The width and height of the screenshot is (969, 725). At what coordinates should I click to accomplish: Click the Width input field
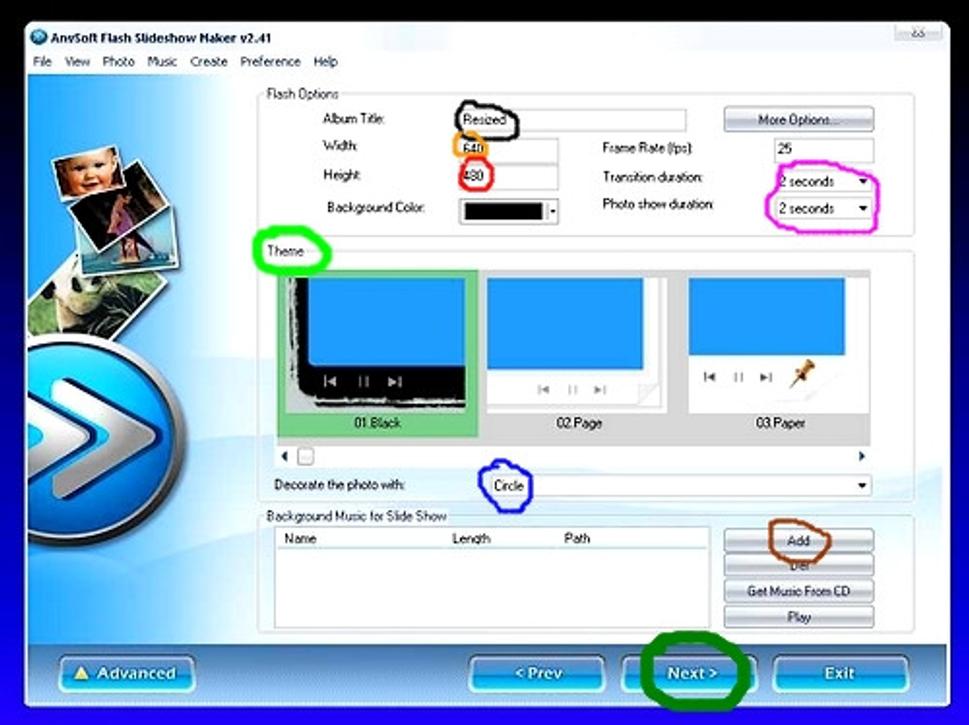pos(508,149)
